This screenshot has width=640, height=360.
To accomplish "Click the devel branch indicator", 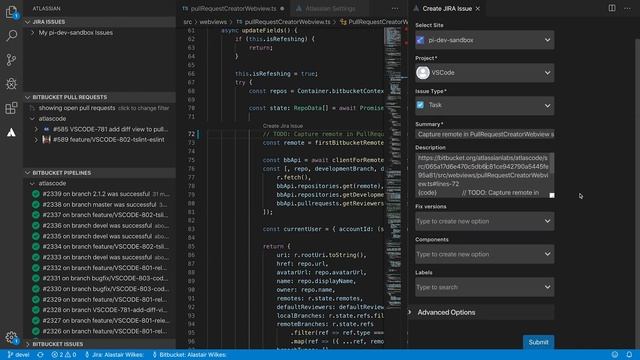I will point(18,355).
